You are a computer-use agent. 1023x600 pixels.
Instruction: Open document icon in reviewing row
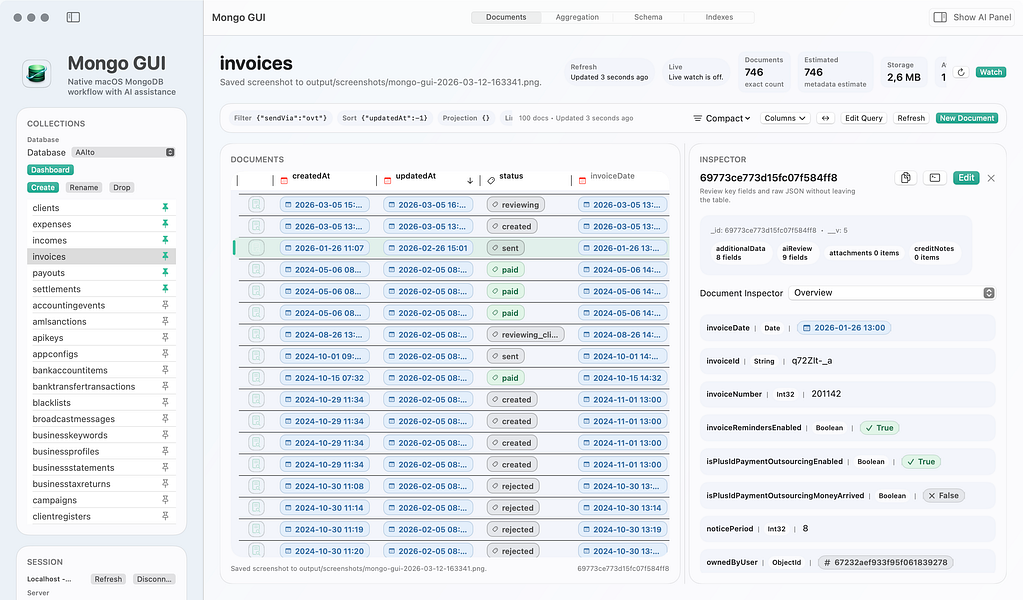click(x=256, y=205)
